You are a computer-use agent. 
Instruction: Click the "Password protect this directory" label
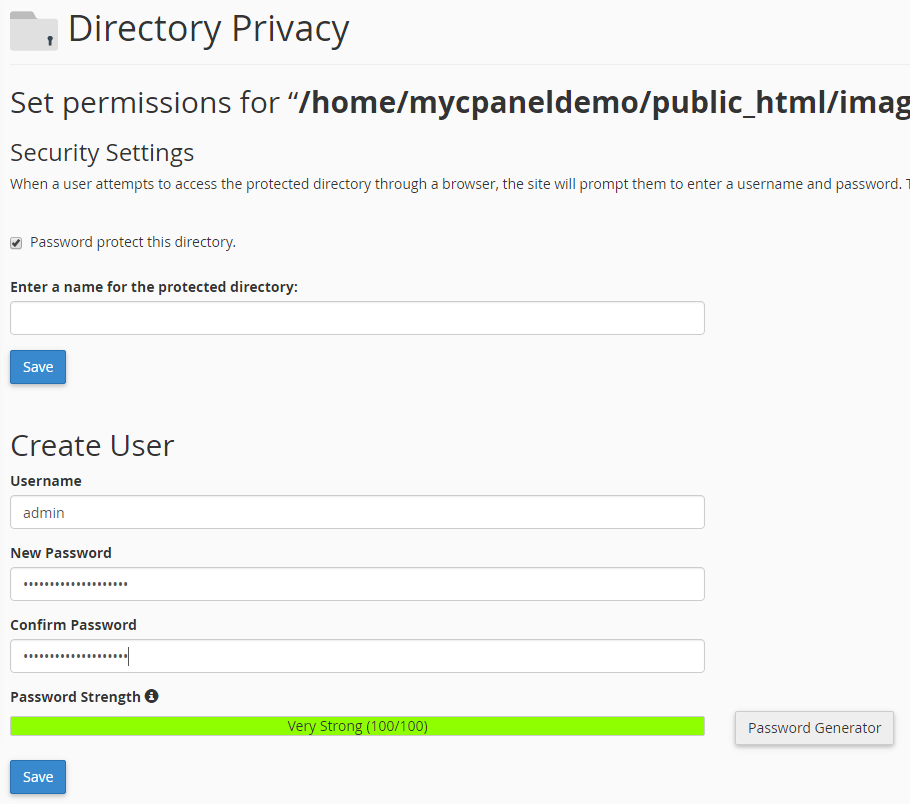[133, 242]
